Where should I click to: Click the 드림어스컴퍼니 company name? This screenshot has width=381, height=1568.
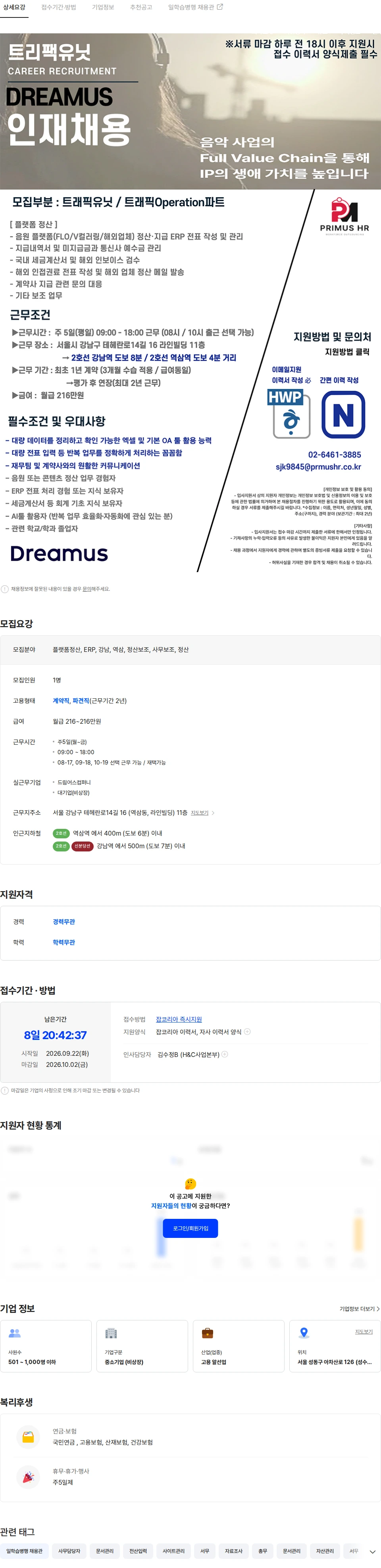click(x=74, y=782)
